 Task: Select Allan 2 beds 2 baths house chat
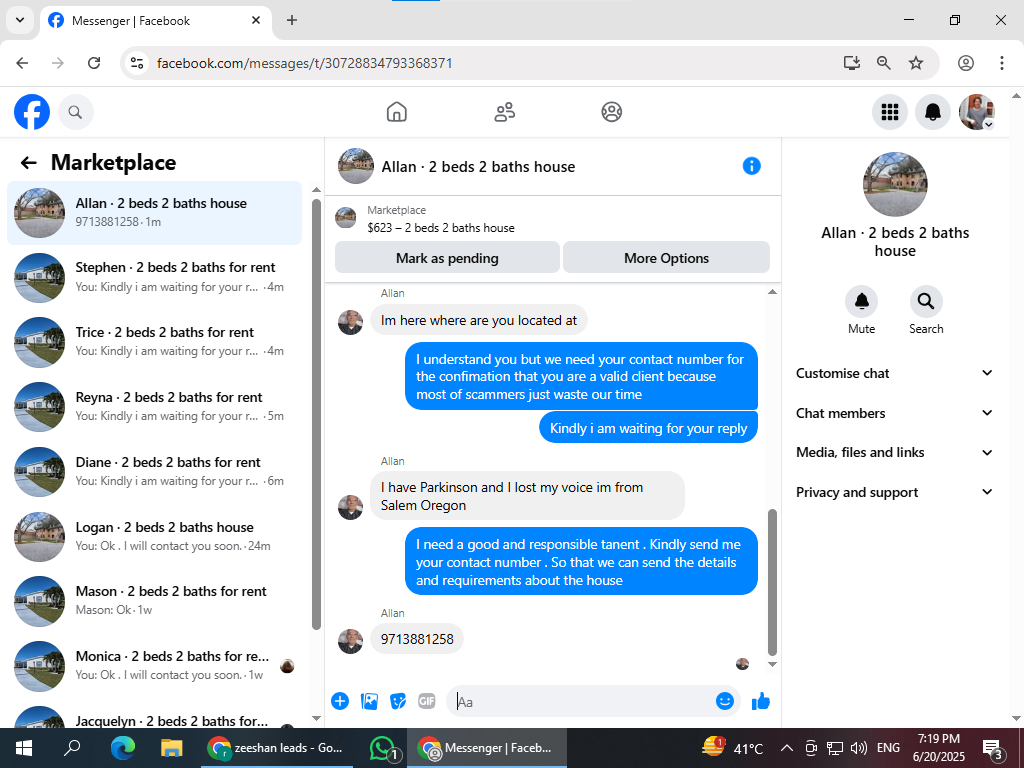[155, 213]
